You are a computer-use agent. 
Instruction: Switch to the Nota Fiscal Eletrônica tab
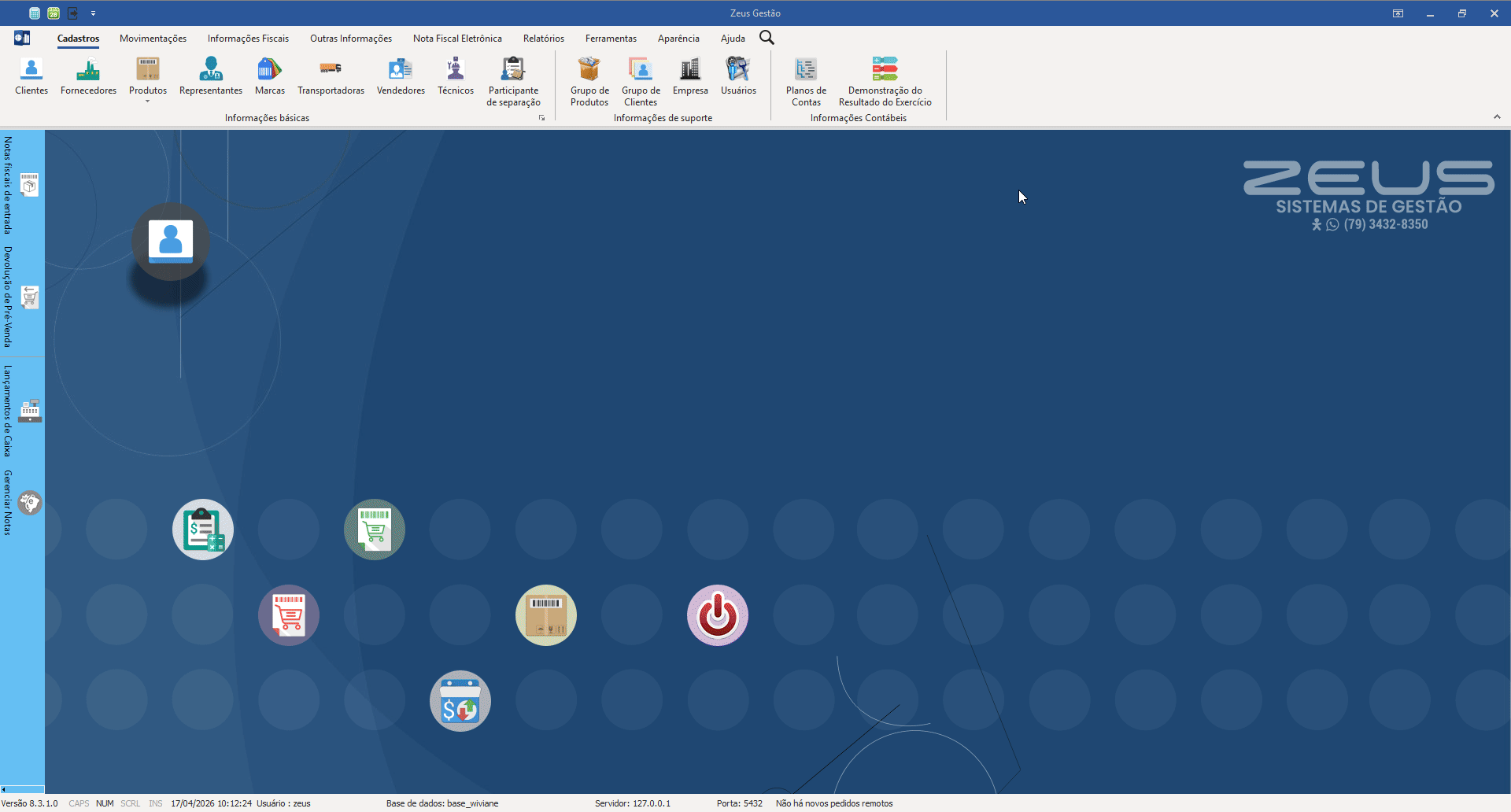(457, 39)
